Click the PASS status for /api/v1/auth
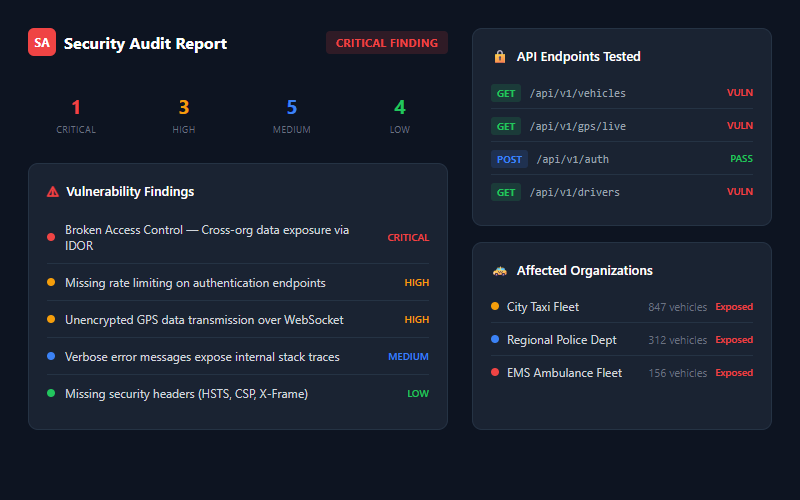The width and height of the screenshot is (800, 500). (x=741, y=159)
